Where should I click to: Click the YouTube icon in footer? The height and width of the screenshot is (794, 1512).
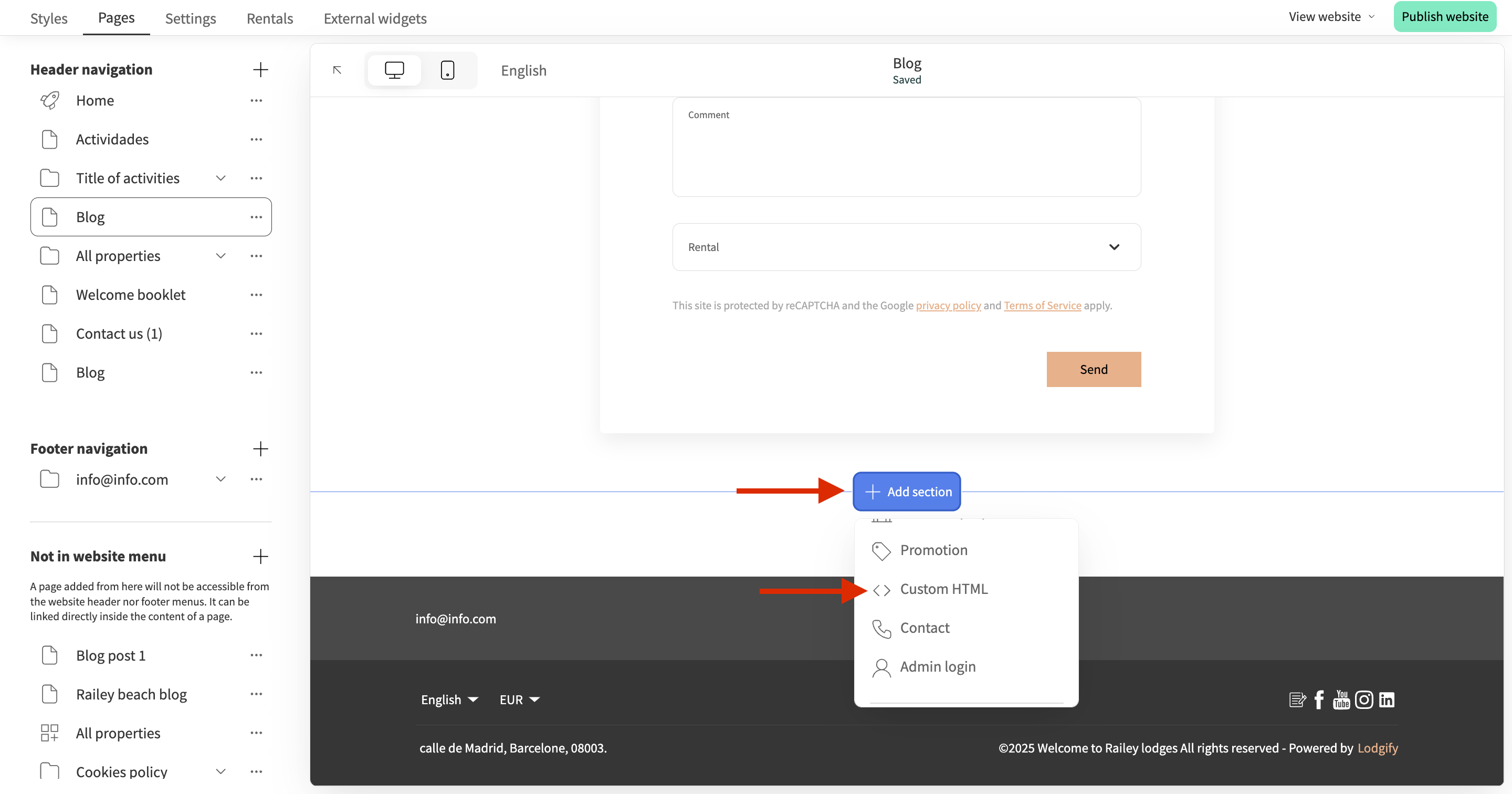tap(1341, 699)
